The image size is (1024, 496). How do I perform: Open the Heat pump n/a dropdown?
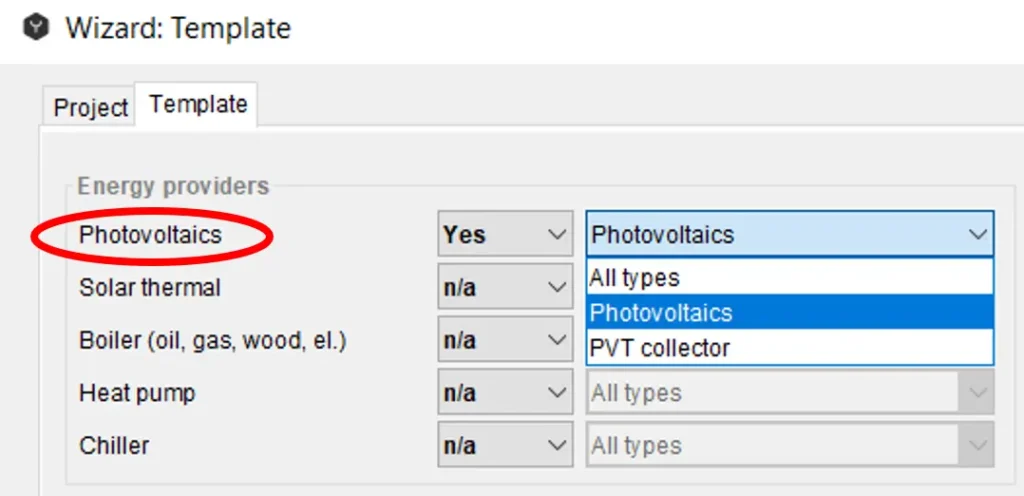(505, 393)
